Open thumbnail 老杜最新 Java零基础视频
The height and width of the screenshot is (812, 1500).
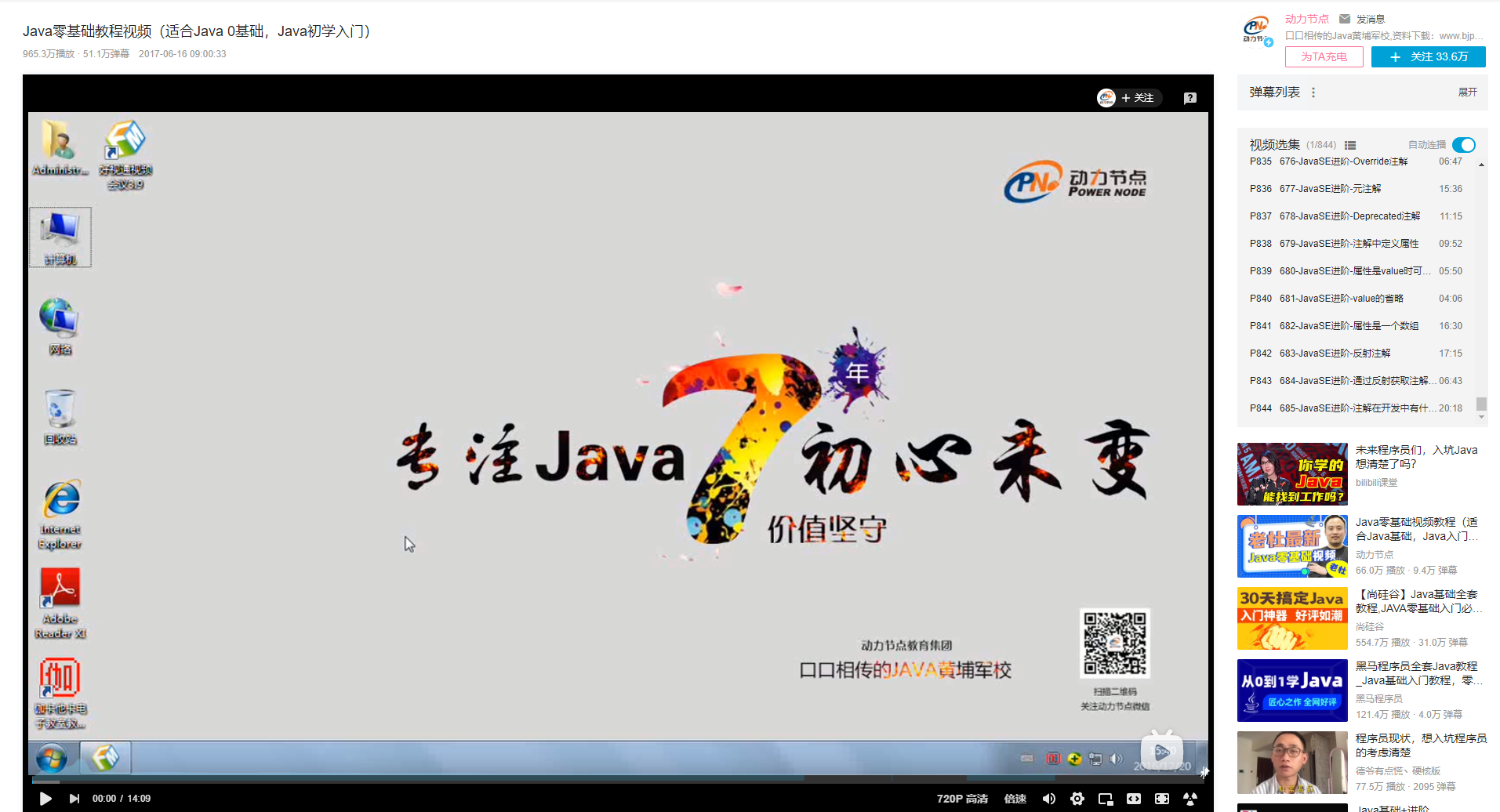(1292, 546)
